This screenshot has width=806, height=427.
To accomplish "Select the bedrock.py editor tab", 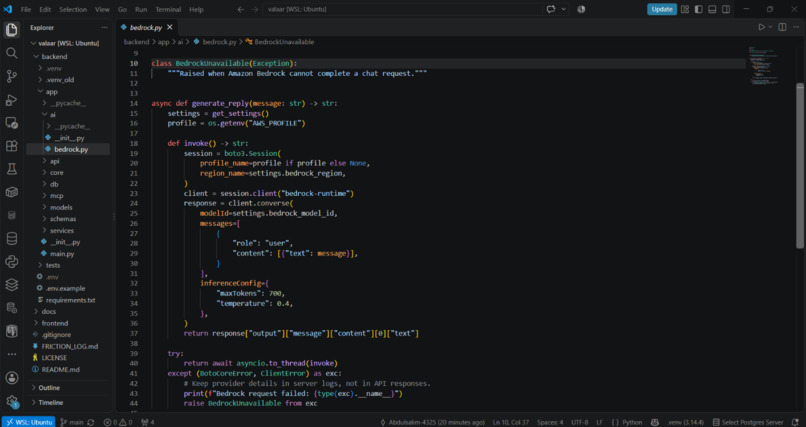I will [x=145, y=27].
